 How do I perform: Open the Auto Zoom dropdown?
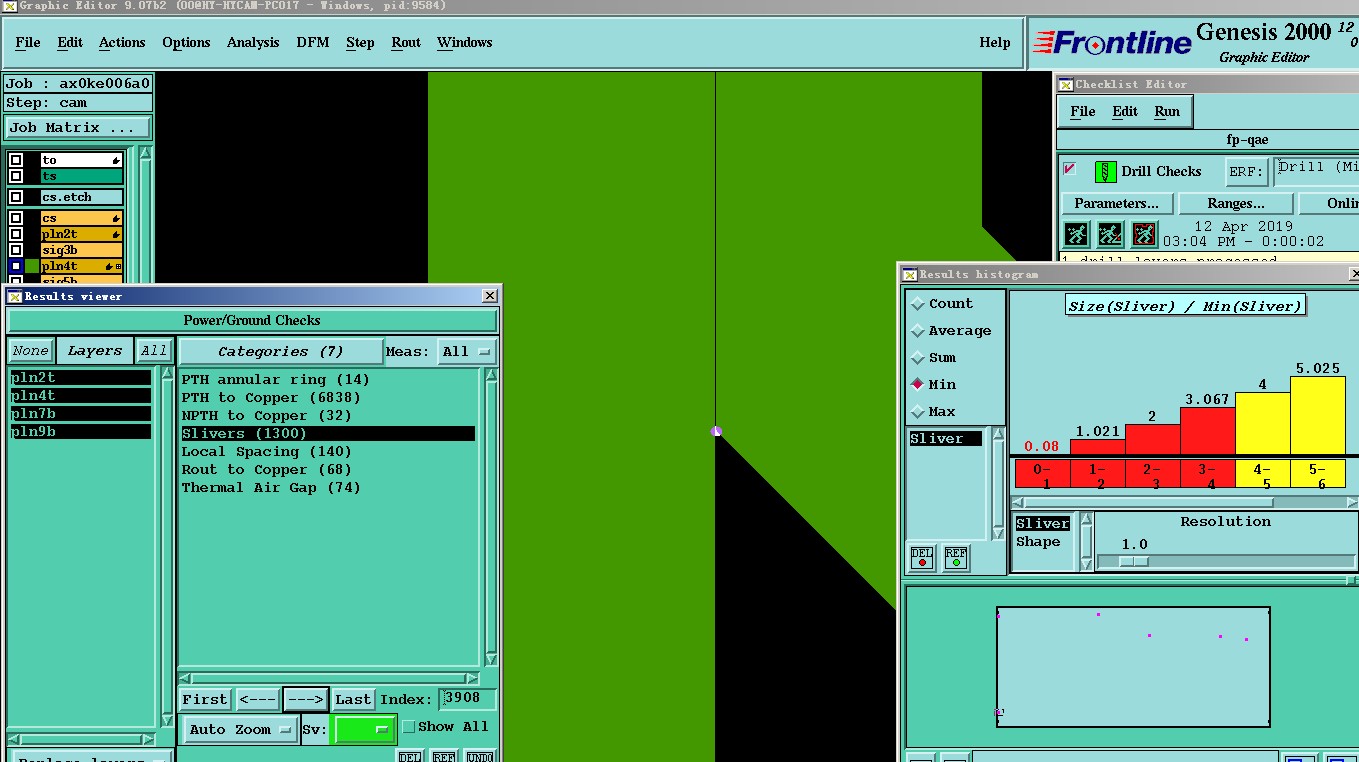coord(240,729)
